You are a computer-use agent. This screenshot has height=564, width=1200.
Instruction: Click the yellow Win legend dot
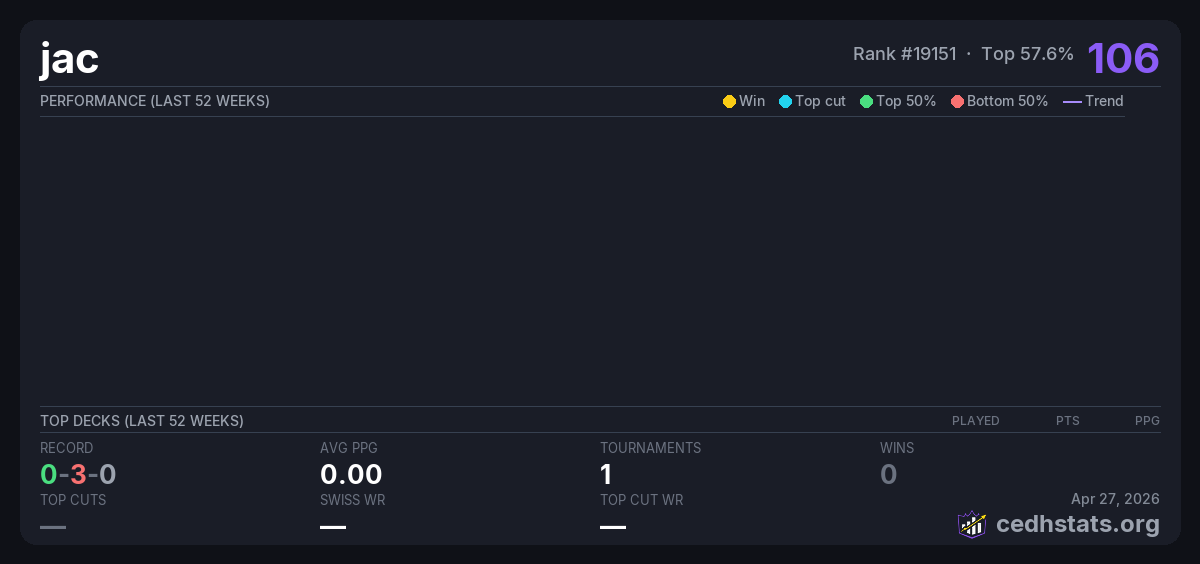coord(729,101)
